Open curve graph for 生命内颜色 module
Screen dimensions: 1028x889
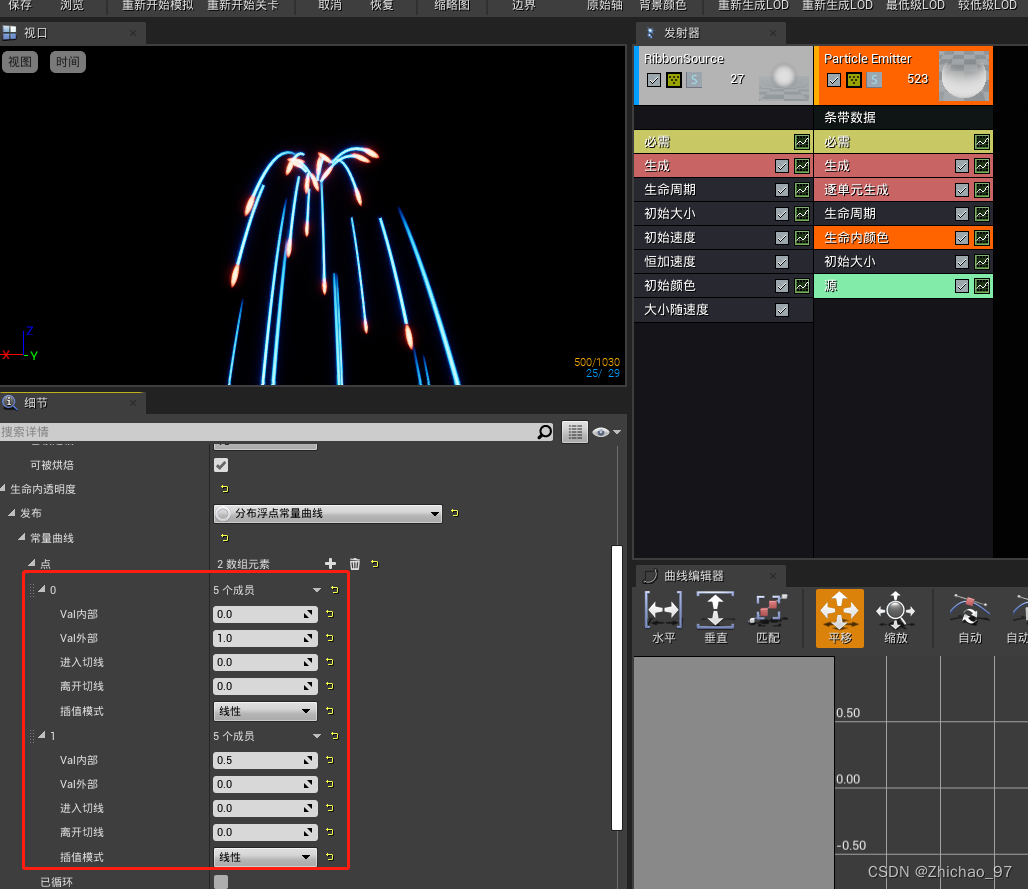tap(982, 237)
